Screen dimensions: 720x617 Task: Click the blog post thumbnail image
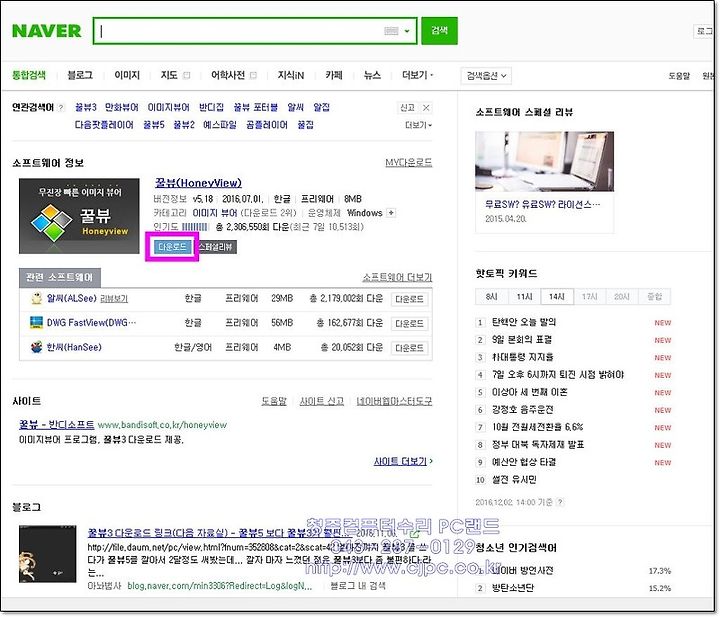48,554
